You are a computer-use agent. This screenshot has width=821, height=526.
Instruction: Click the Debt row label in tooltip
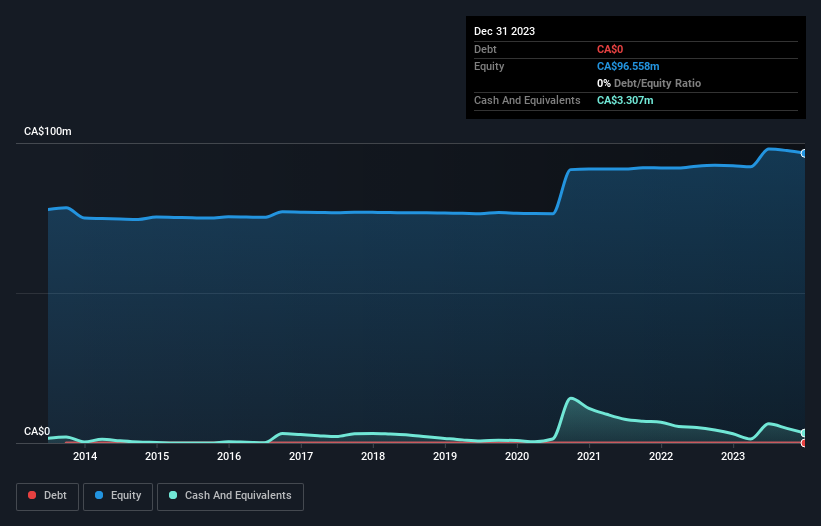coord(485,49)
